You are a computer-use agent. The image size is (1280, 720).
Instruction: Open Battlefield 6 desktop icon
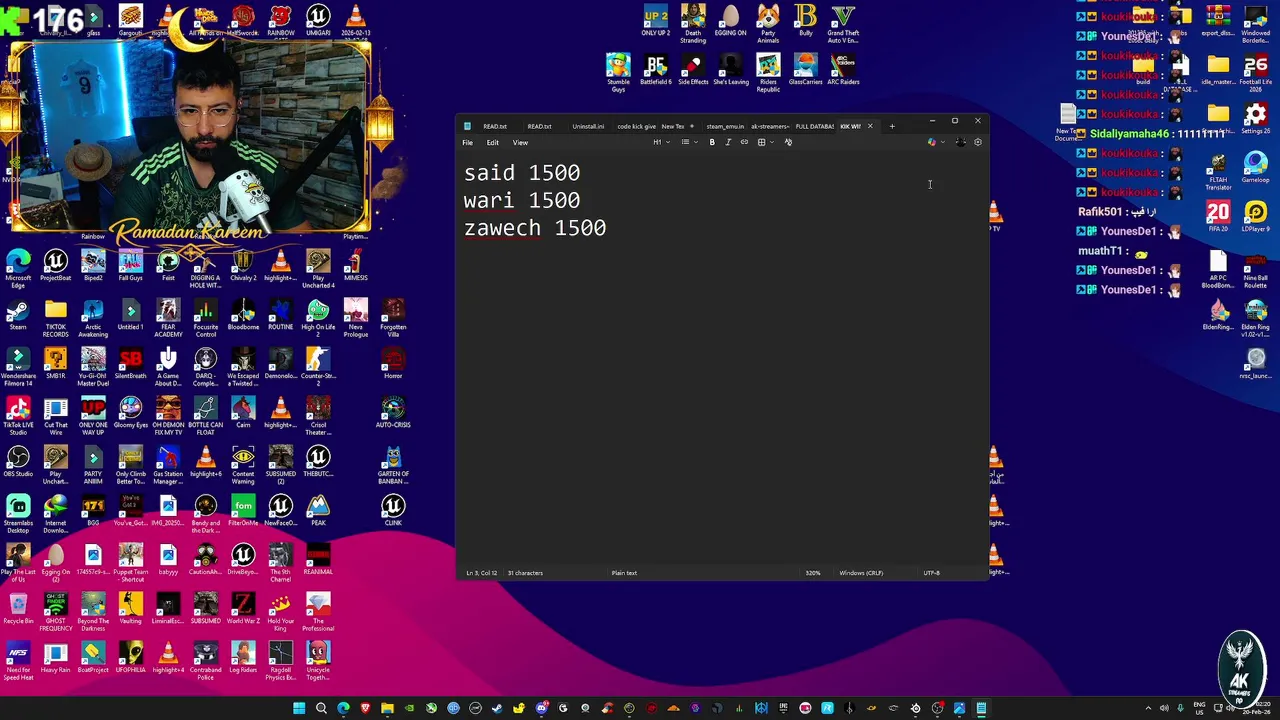(656, 70)
